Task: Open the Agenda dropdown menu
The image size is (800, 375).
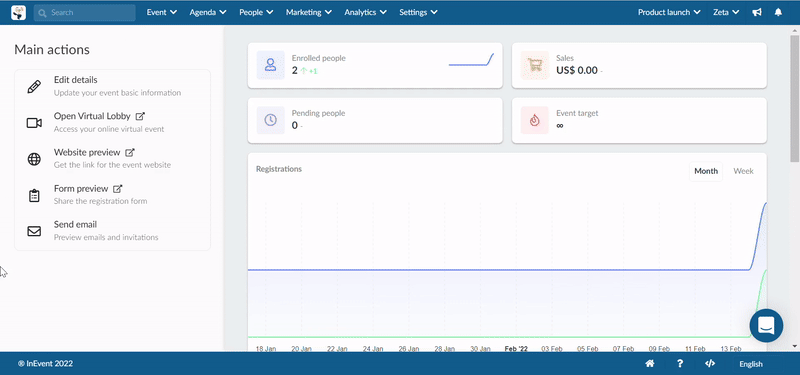Action: 208,12
